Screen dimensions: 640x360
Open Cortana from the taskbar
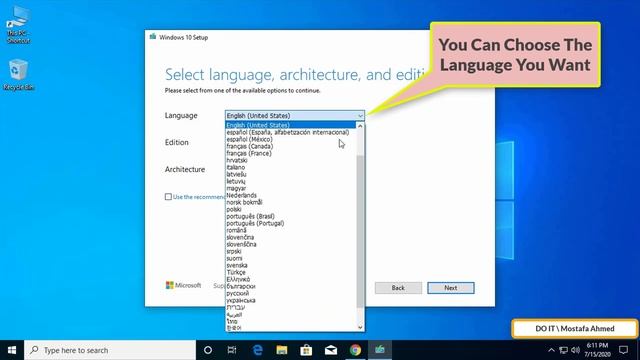(x=208, y=350)
